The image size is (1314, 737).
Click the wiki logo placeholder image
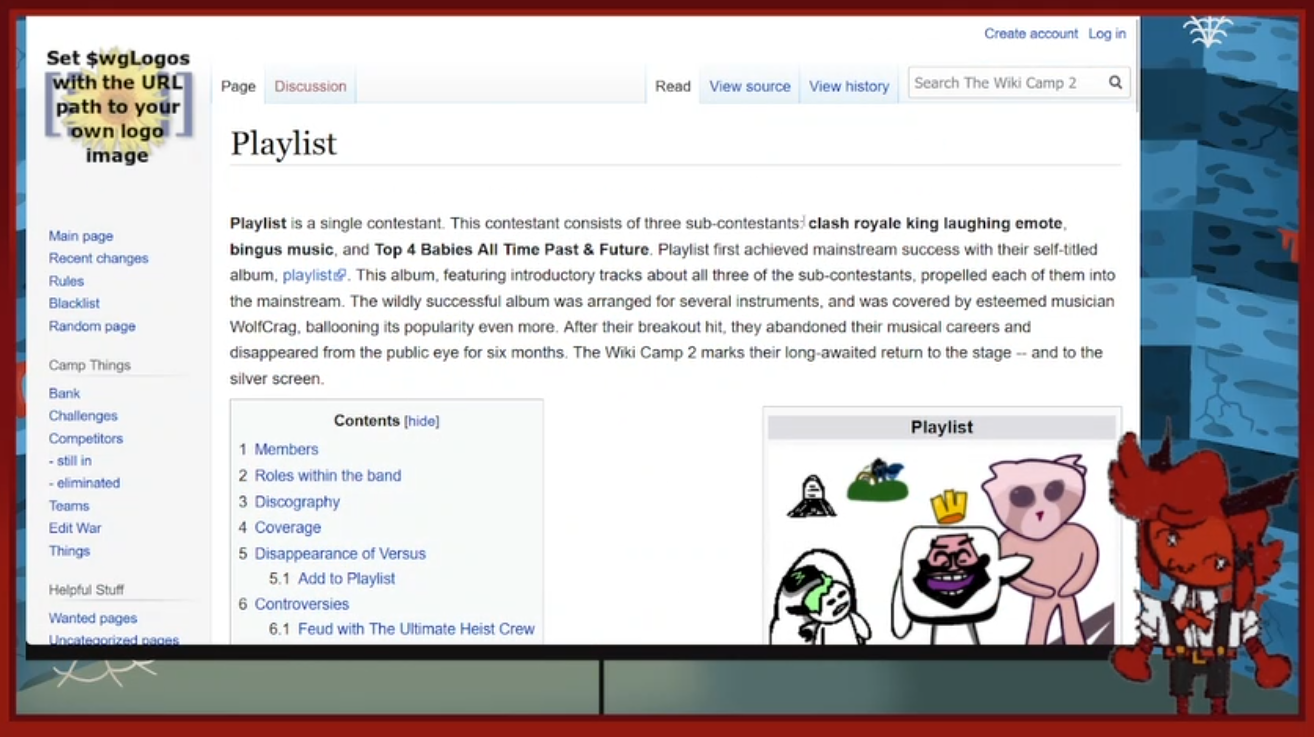click(x=117, y=104)
